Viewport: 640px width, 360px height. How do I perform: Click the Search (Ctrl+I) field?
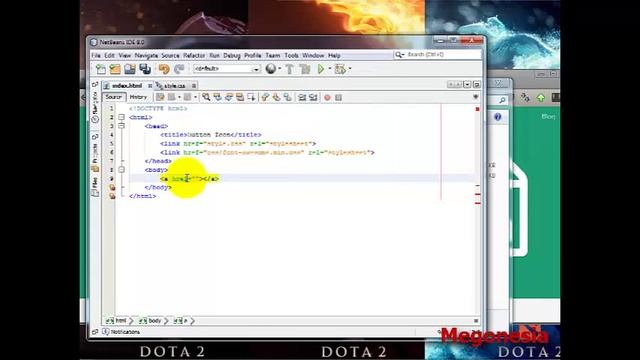click(438, 55)
